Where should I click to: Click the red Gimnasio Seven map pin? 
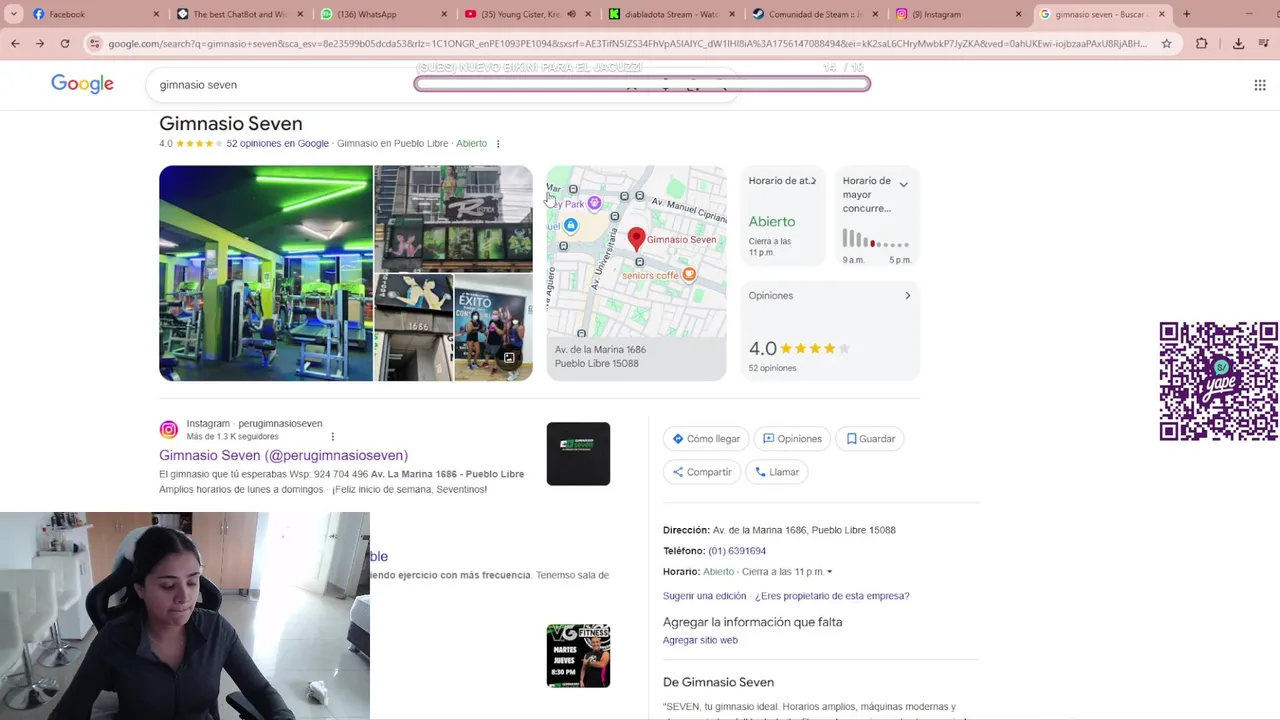[x=636, y=240]
